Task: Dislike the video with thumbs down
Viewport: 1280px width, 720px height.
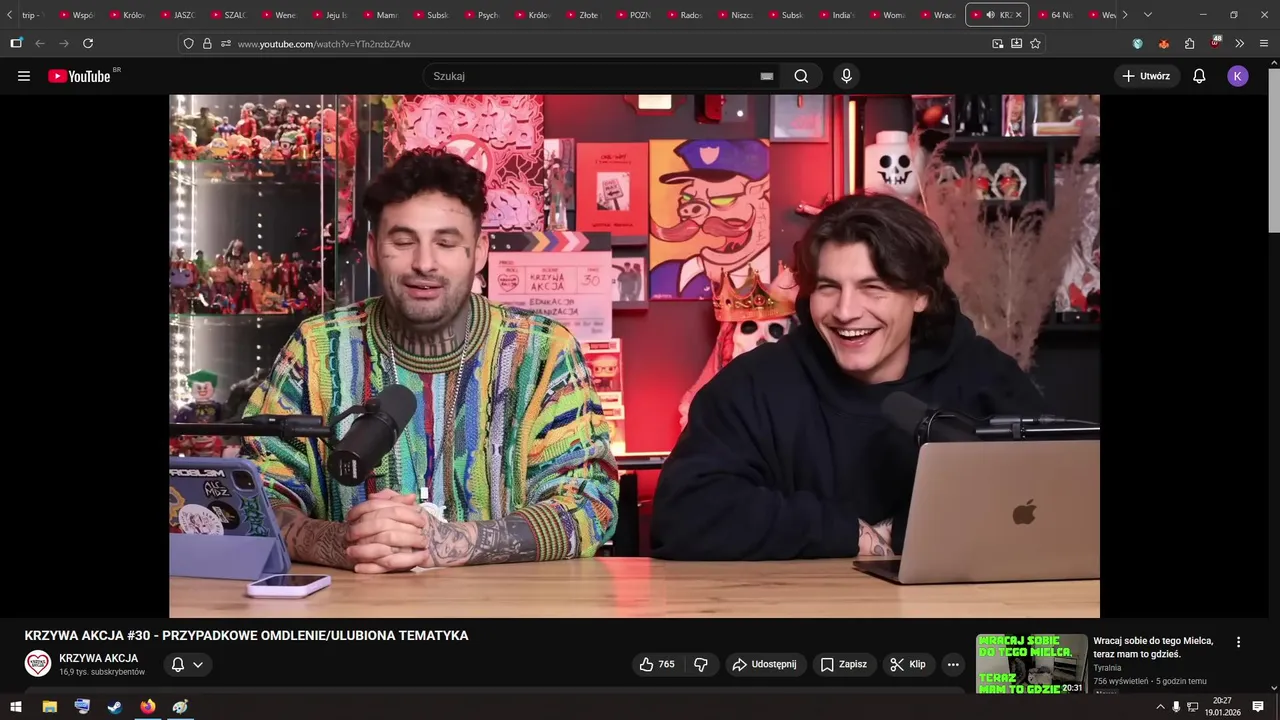Action: pyautogui.click(x=701, y=664)
